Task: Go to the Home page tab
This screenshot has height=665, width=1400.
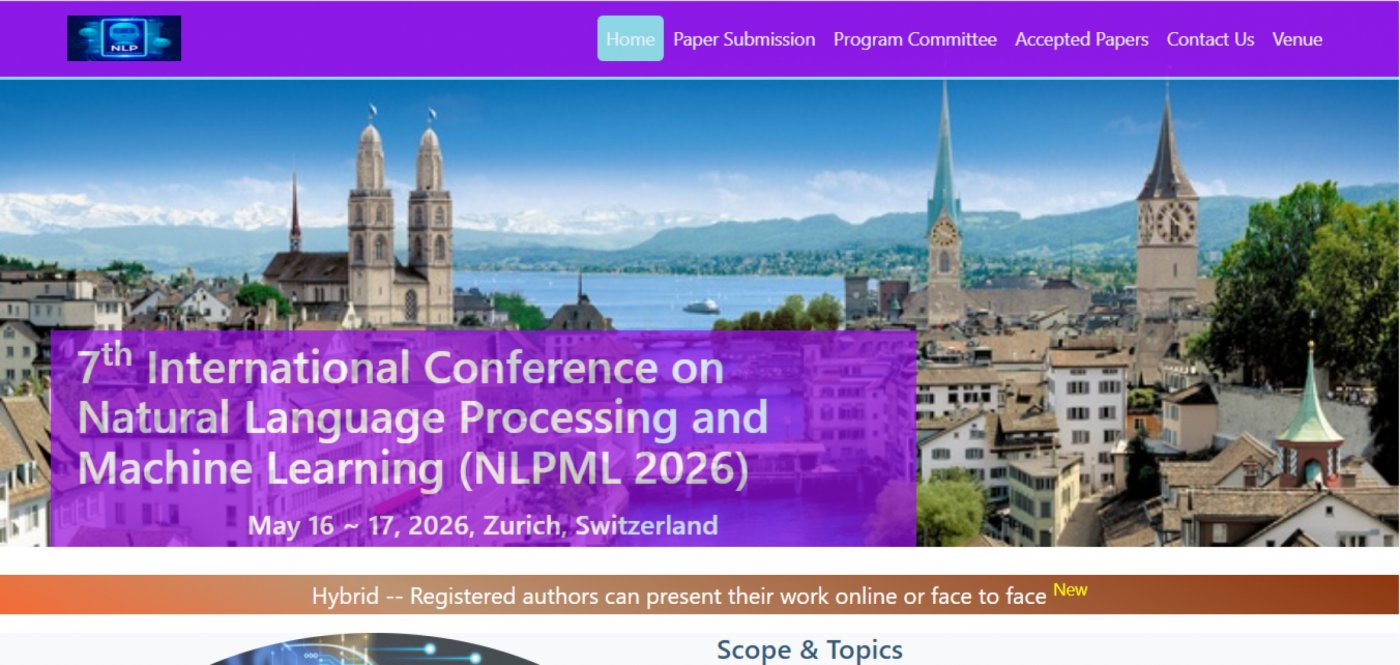Action: click(x=630, y=39)
